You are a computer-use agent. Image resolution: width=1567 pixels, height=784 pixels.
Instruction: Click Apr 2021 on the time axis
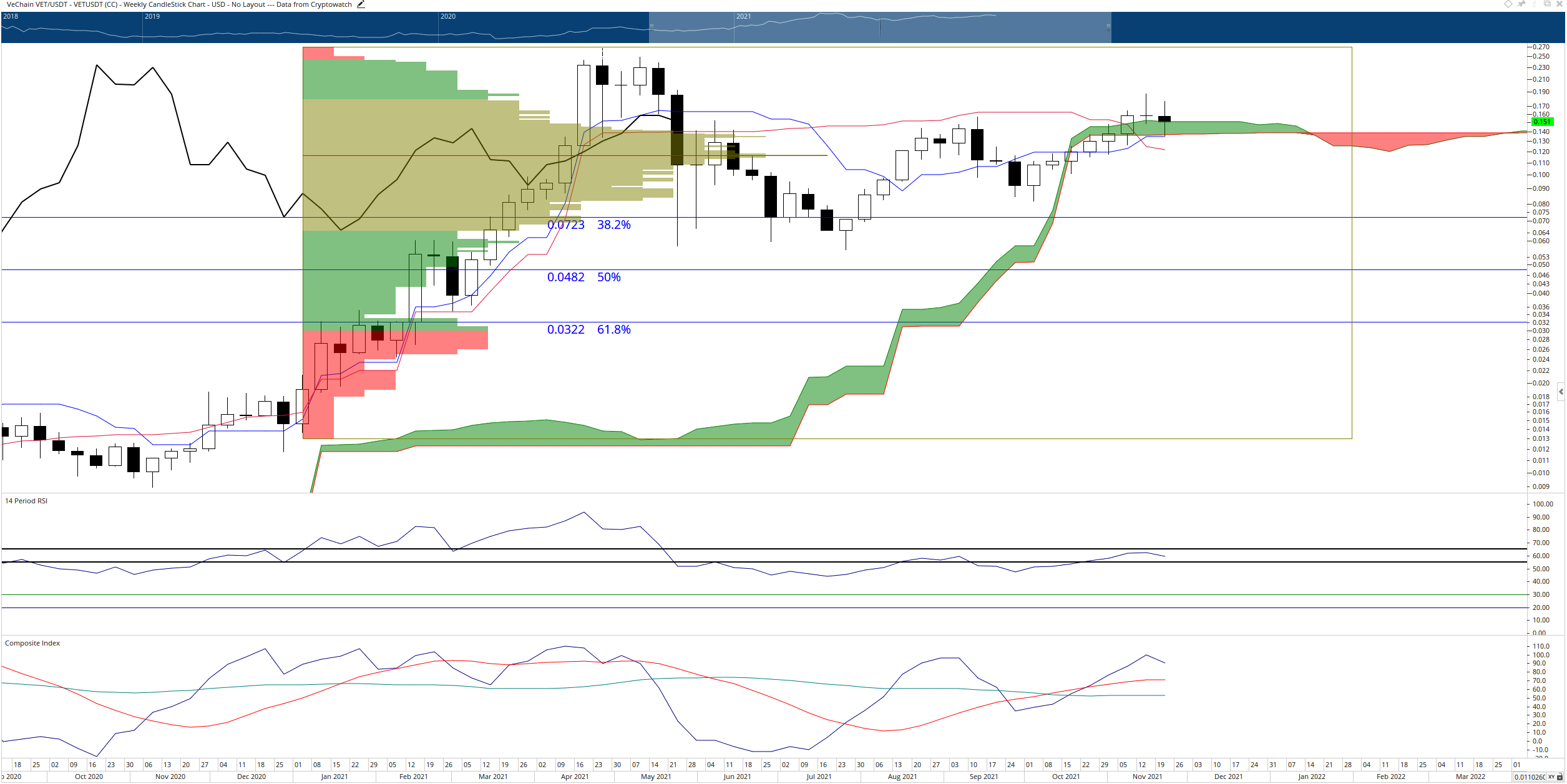(x=575, y=777)
